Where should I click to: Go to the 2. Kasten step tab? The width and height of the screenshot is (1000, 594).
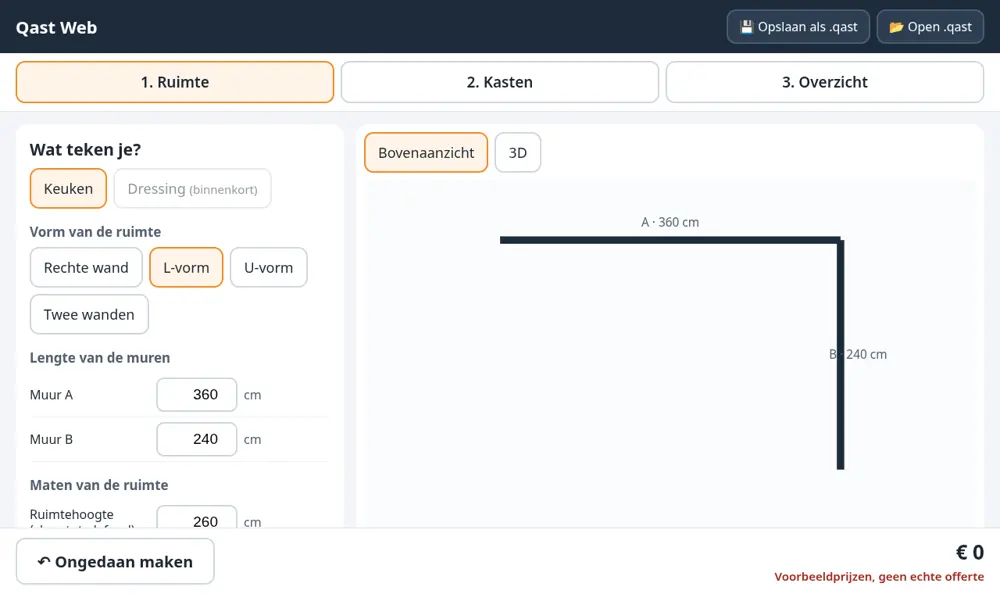(499, 82)
